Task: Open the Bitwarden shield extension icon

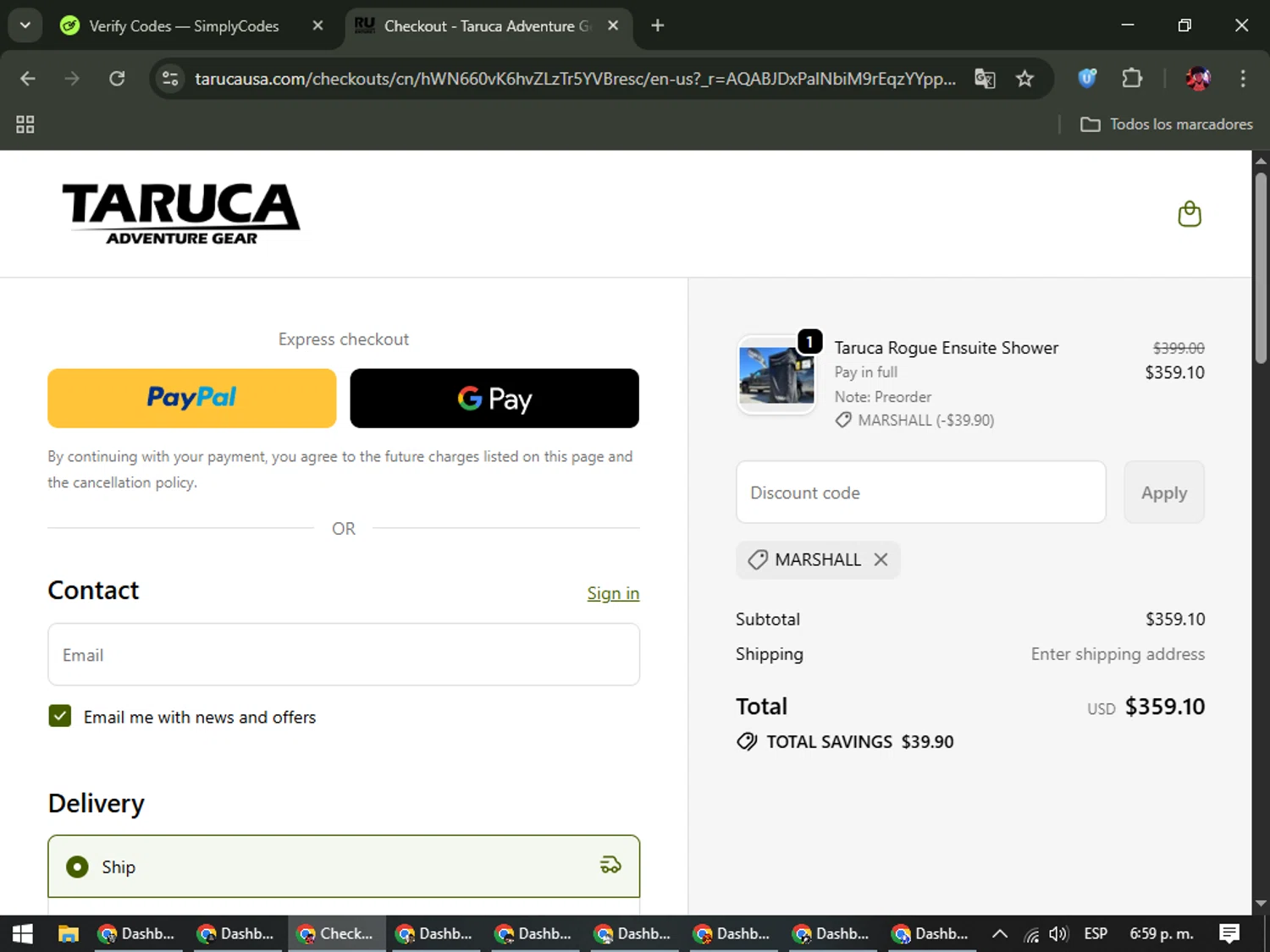Action: (x=1087, y=79)
